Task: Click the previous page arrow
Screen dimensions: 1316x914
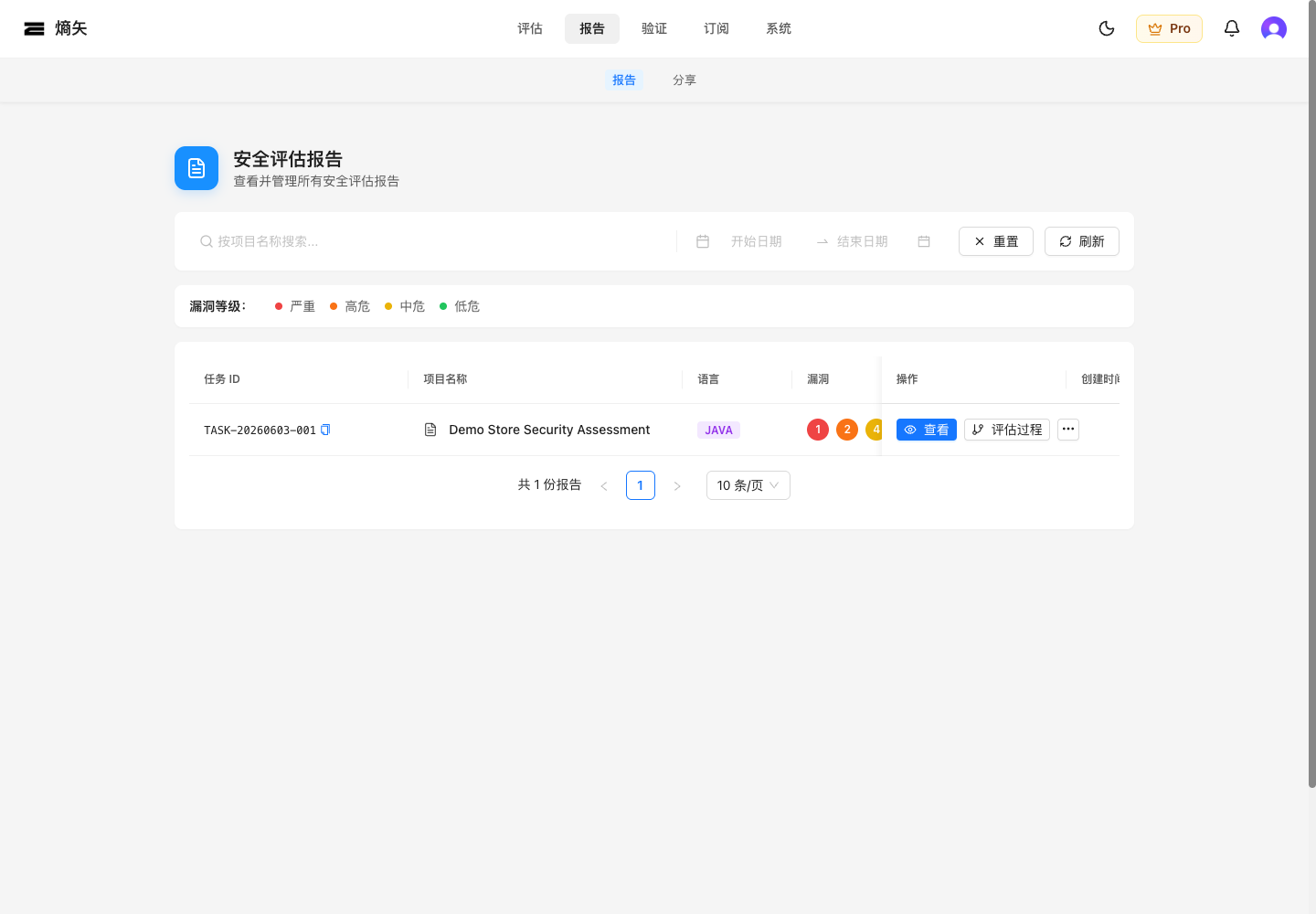Action: (x=604, y=485)
